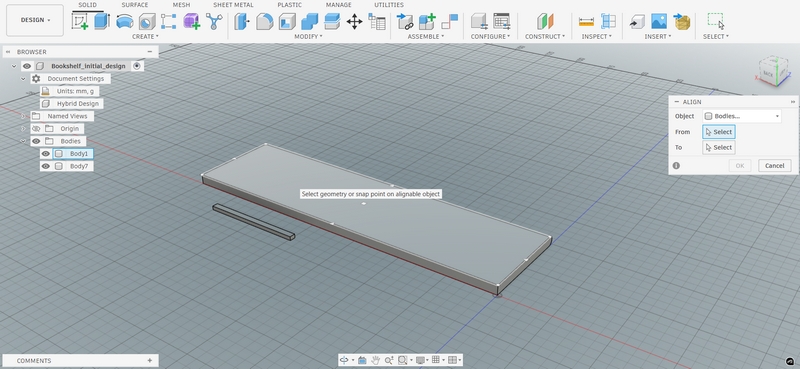Collapse the Bookshelf_initial_design root node
The width and height of the screenshot is (800, 369).
coord(14,66)
